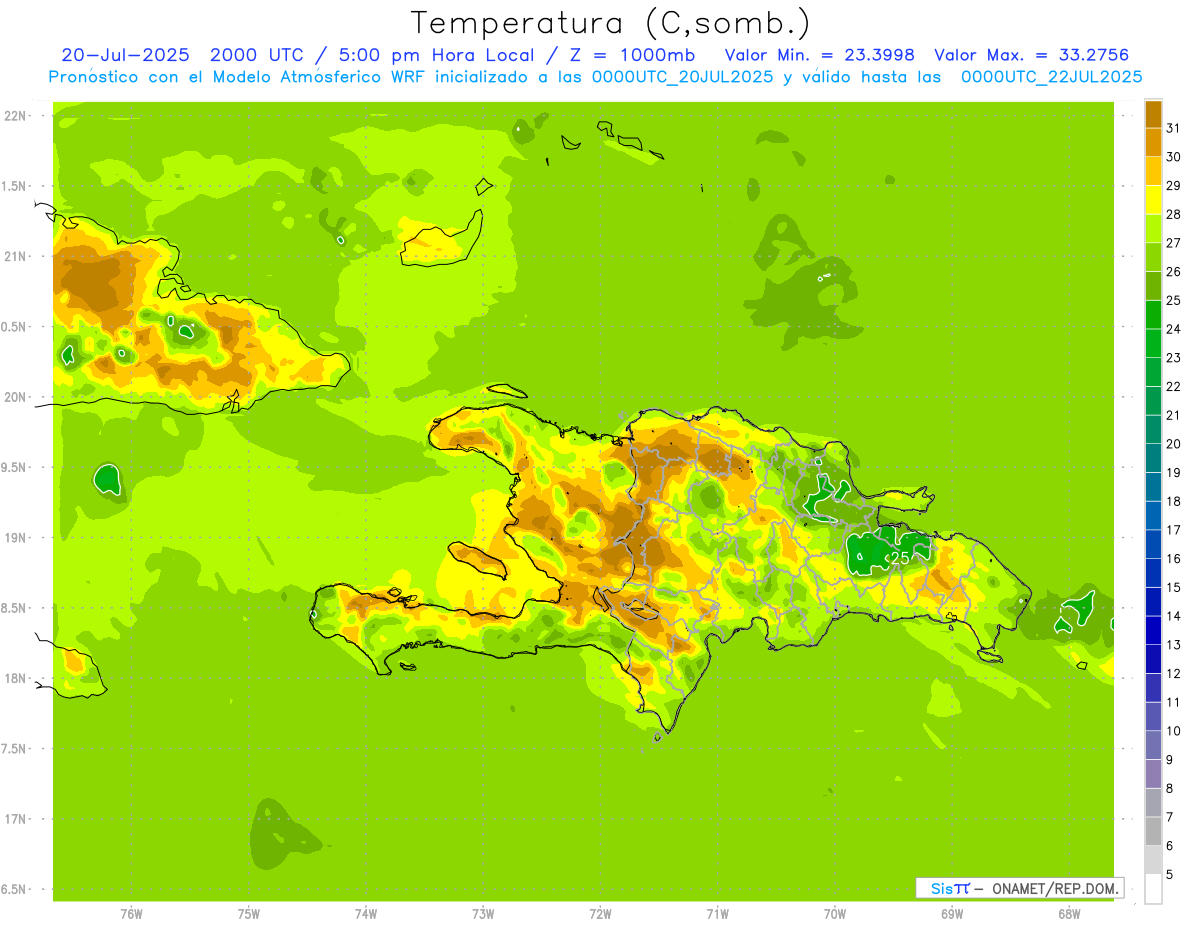
Task: Click the colorbar scale label '31'
Action: tap(1173, 128)
